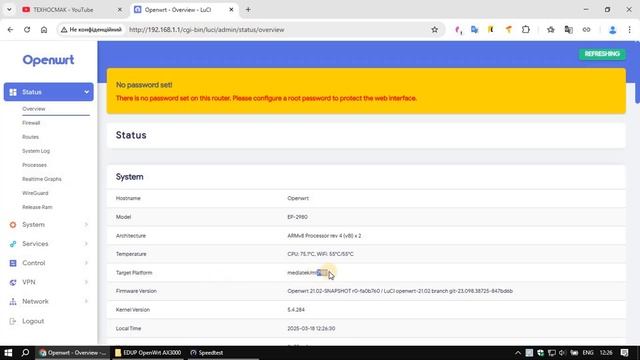
Task: Open the browser profile avatar icon
Action: tap(612, 30)
